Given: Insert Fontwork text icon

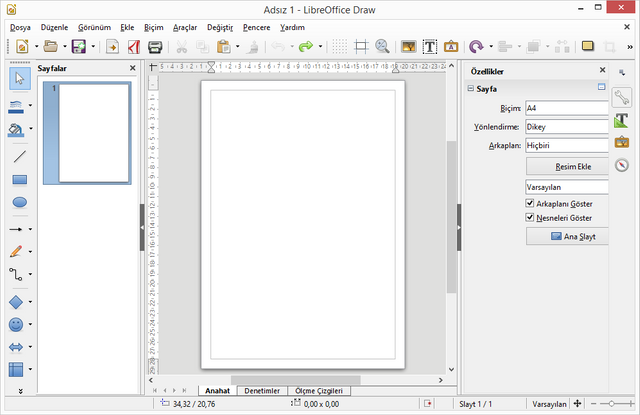Looking at the screenshot, I should pos(451,47).
